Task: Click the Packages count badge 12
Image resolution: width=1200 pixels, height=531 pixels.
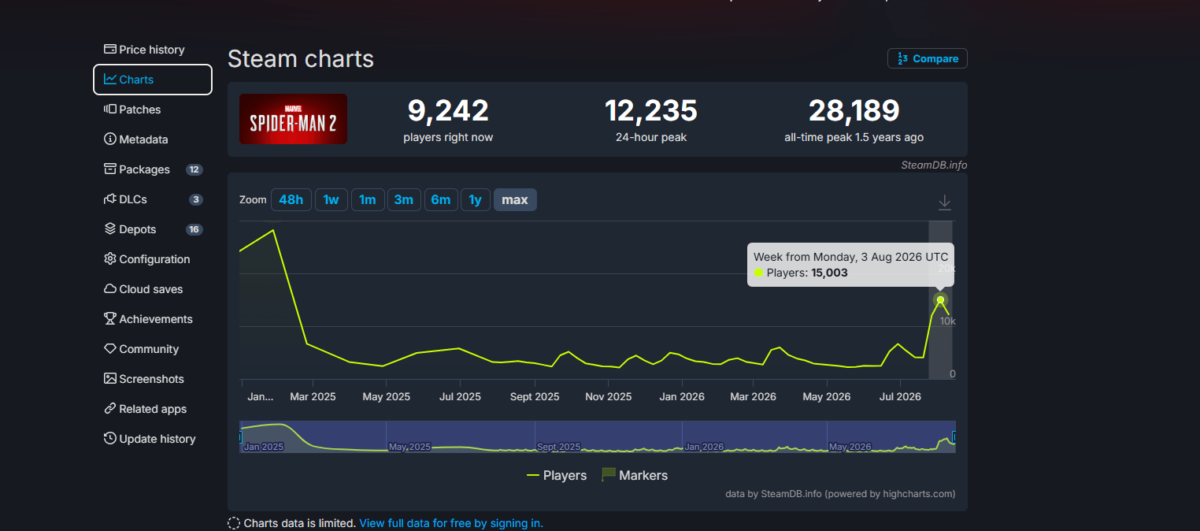Action: (x=194, y=170)
